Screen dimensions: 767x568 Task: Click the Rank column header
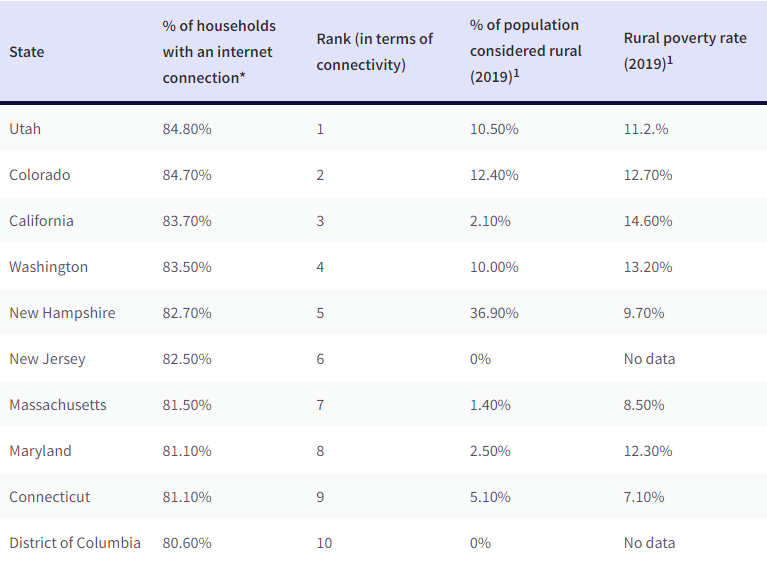[374, 52]
